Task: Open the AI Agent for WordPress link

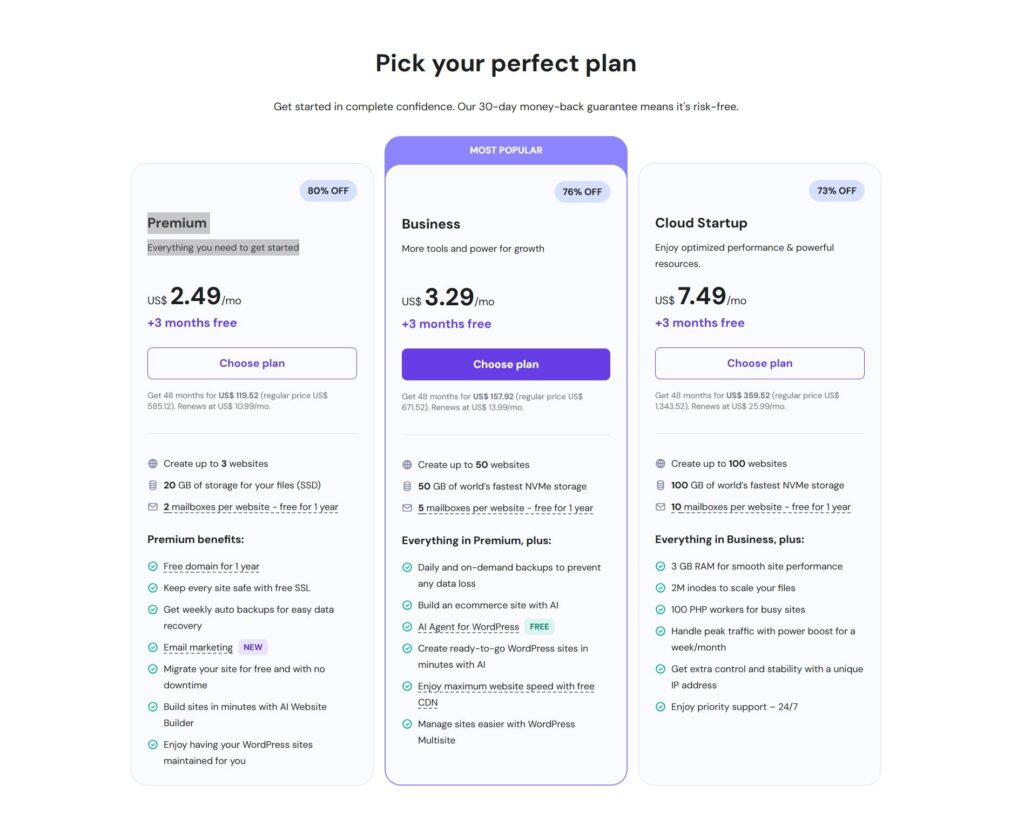Action: (x=468, y=627)
